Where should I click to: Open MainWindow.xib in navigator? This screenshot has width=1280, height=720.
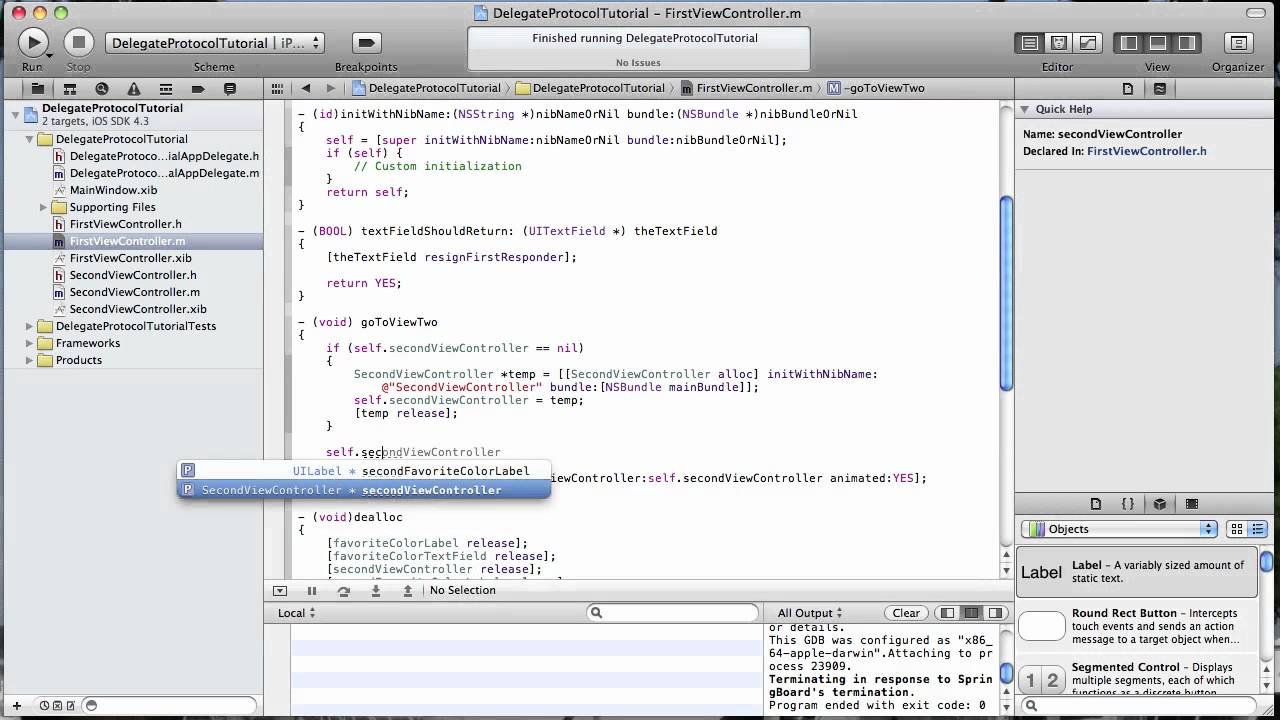(x=113, y=190)
